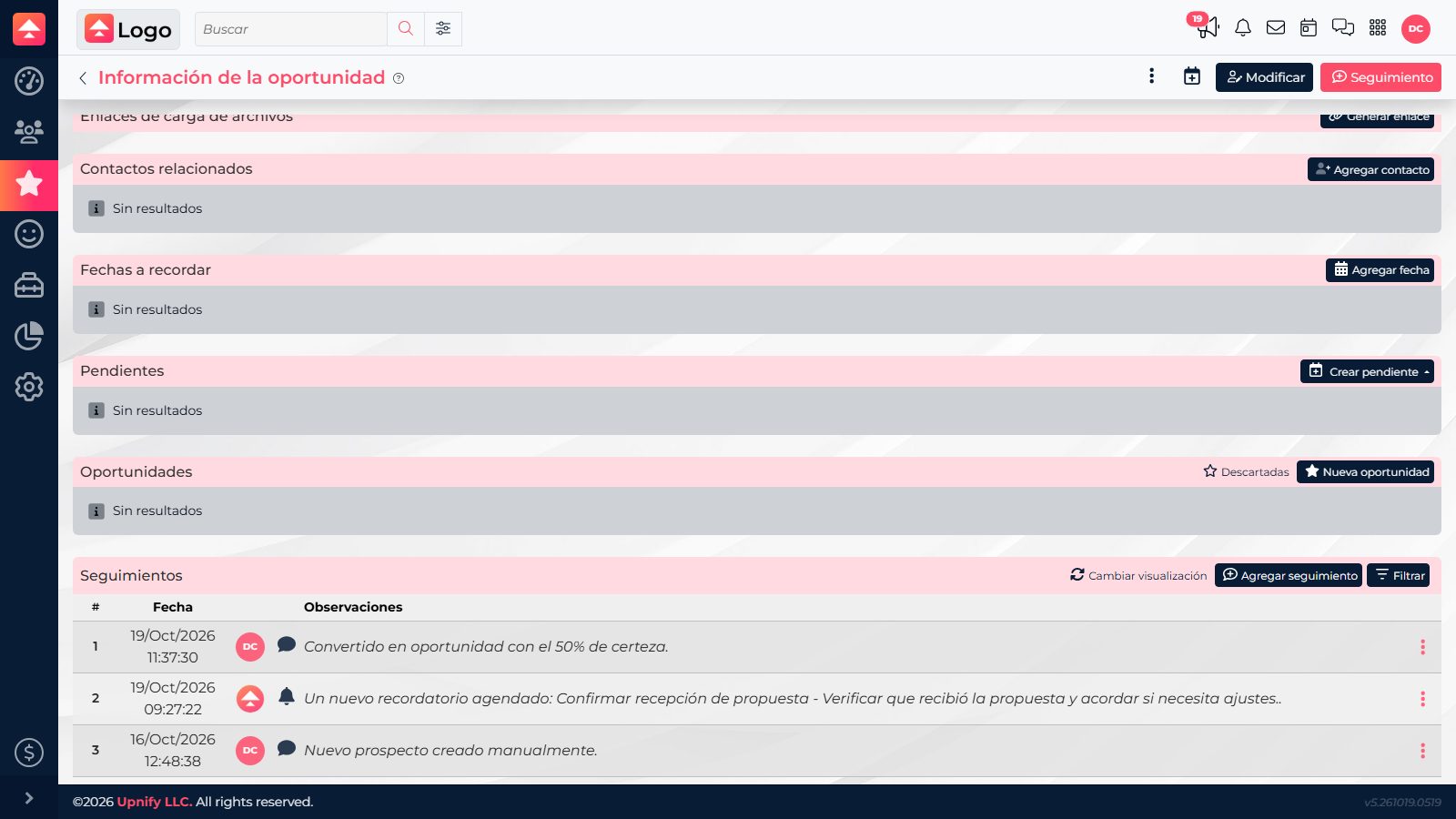The image size is (1456, 819).
Task: Open the briefcase icon in sidebar
Action: (29, 285)
